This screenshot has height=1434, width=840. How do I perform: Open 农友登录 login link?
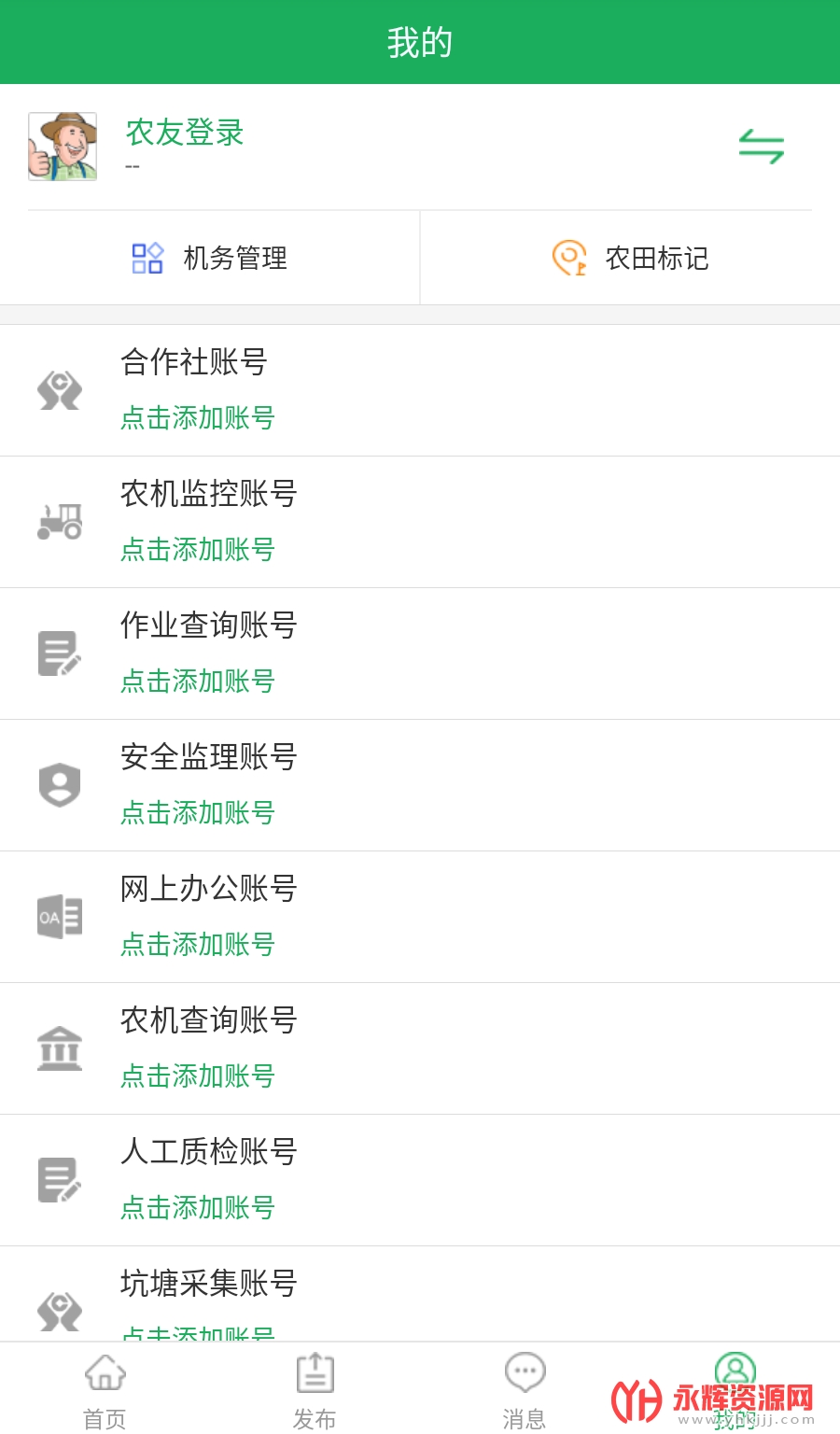click(185, 133)
